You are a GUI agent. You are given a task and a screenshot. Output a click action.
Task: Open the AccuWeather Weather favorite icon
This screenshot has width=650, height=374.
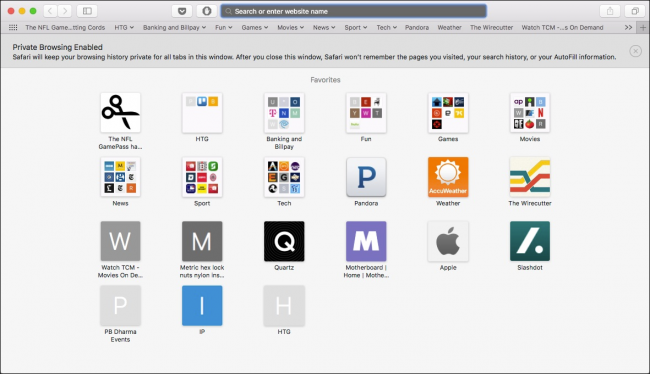click(x=448, y=177)
